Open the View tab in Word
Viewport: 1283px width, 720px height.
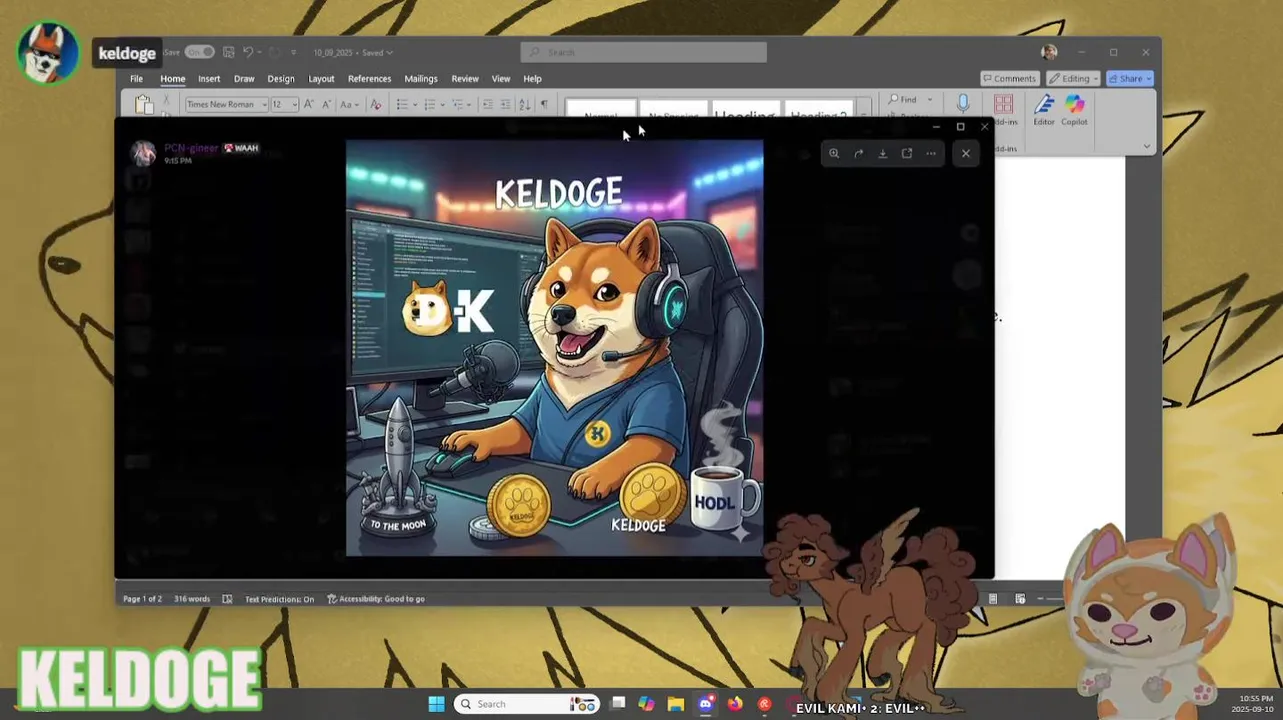501,79
